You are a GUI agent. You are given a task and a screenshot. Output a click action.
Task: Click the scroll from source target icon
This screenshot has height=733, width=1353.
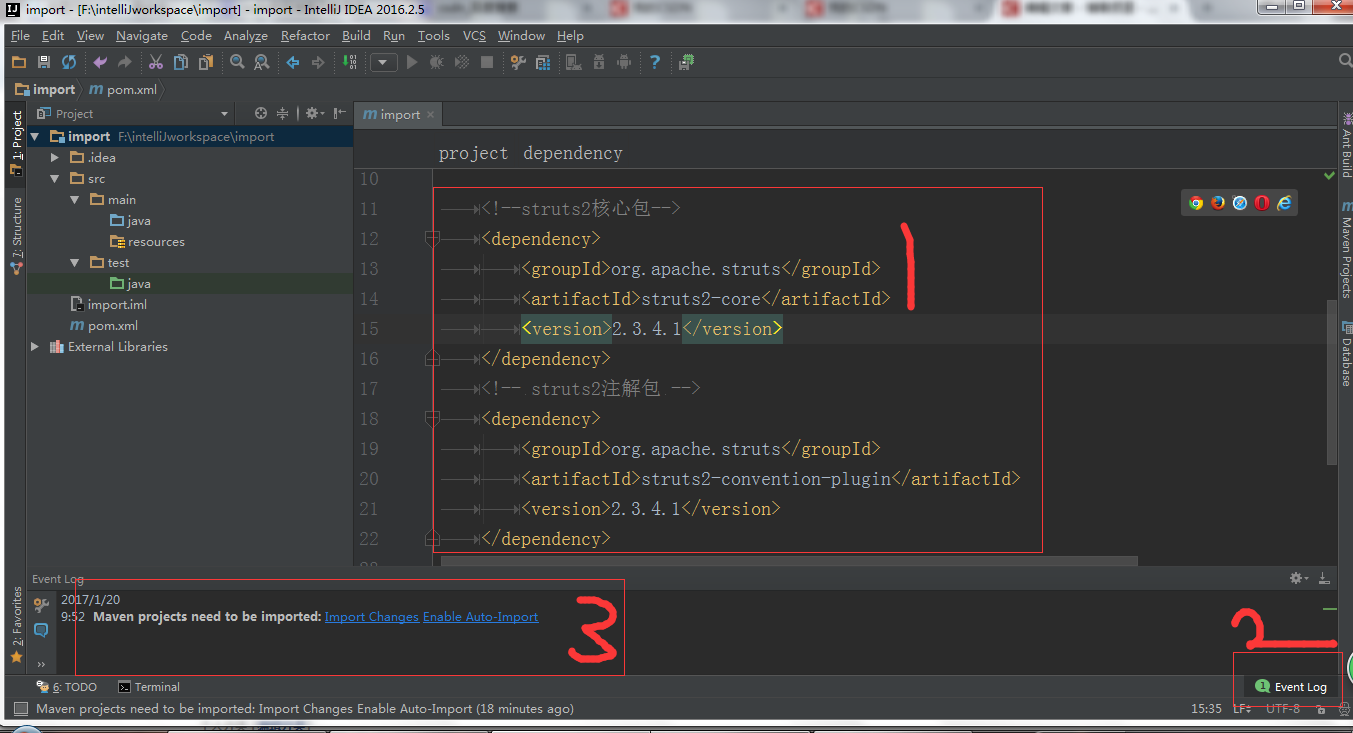[261, 114]
